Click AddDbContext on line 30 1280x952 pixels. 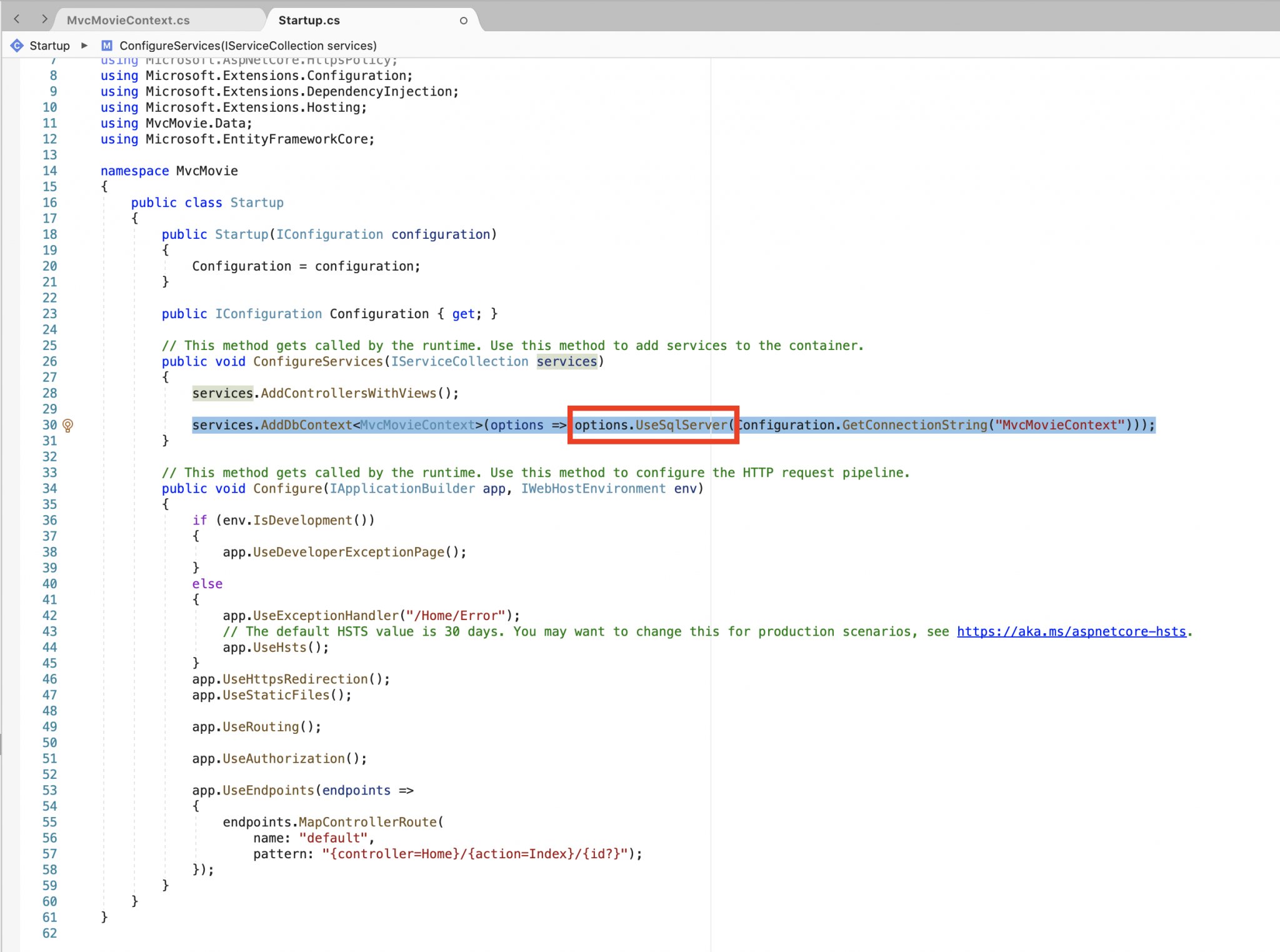[306, 425]
